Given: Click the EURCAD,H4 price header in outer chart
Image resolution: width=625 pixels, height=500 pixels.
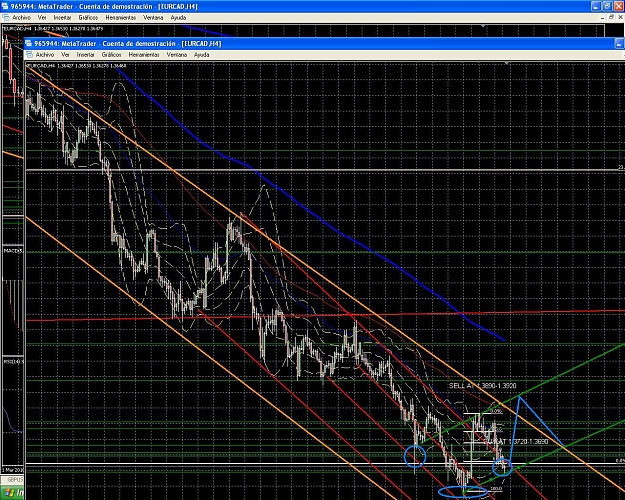Looking at the screenshot, I should pyautogui.click(x=54, y=29).
